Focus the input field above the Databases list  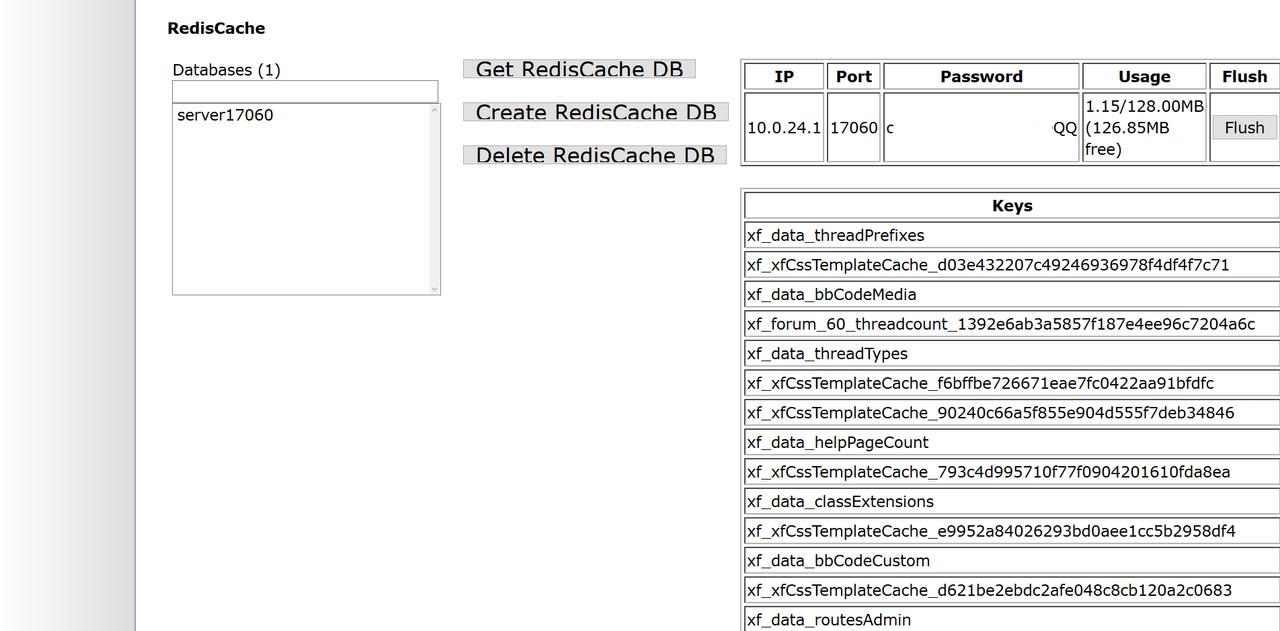(x=305, y=91)
